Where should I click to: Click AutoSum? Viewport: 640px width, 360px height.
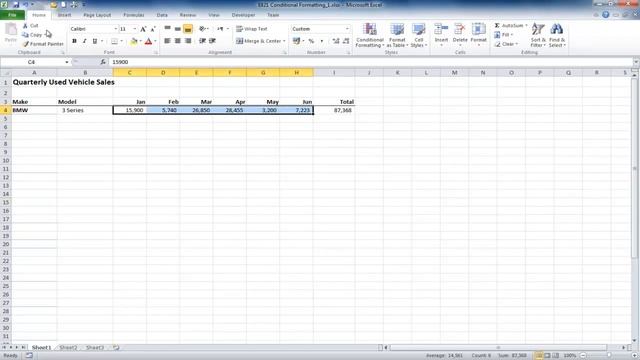point(509,26)
